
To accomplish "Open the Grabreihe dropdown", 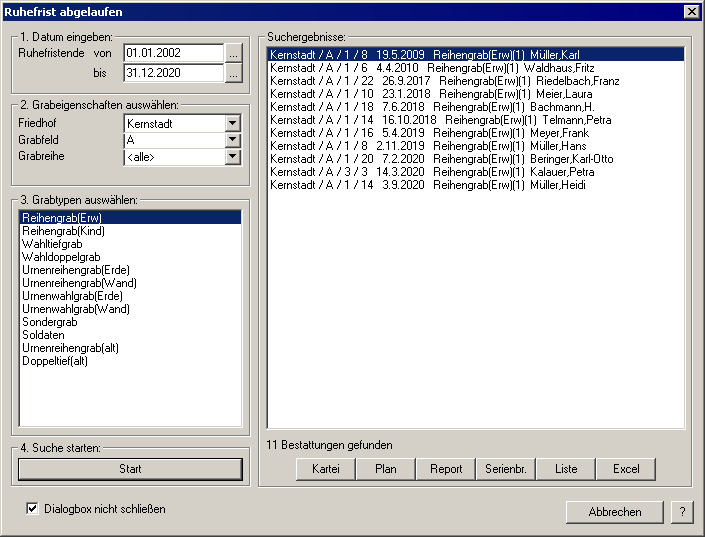I will click(232, 157).
